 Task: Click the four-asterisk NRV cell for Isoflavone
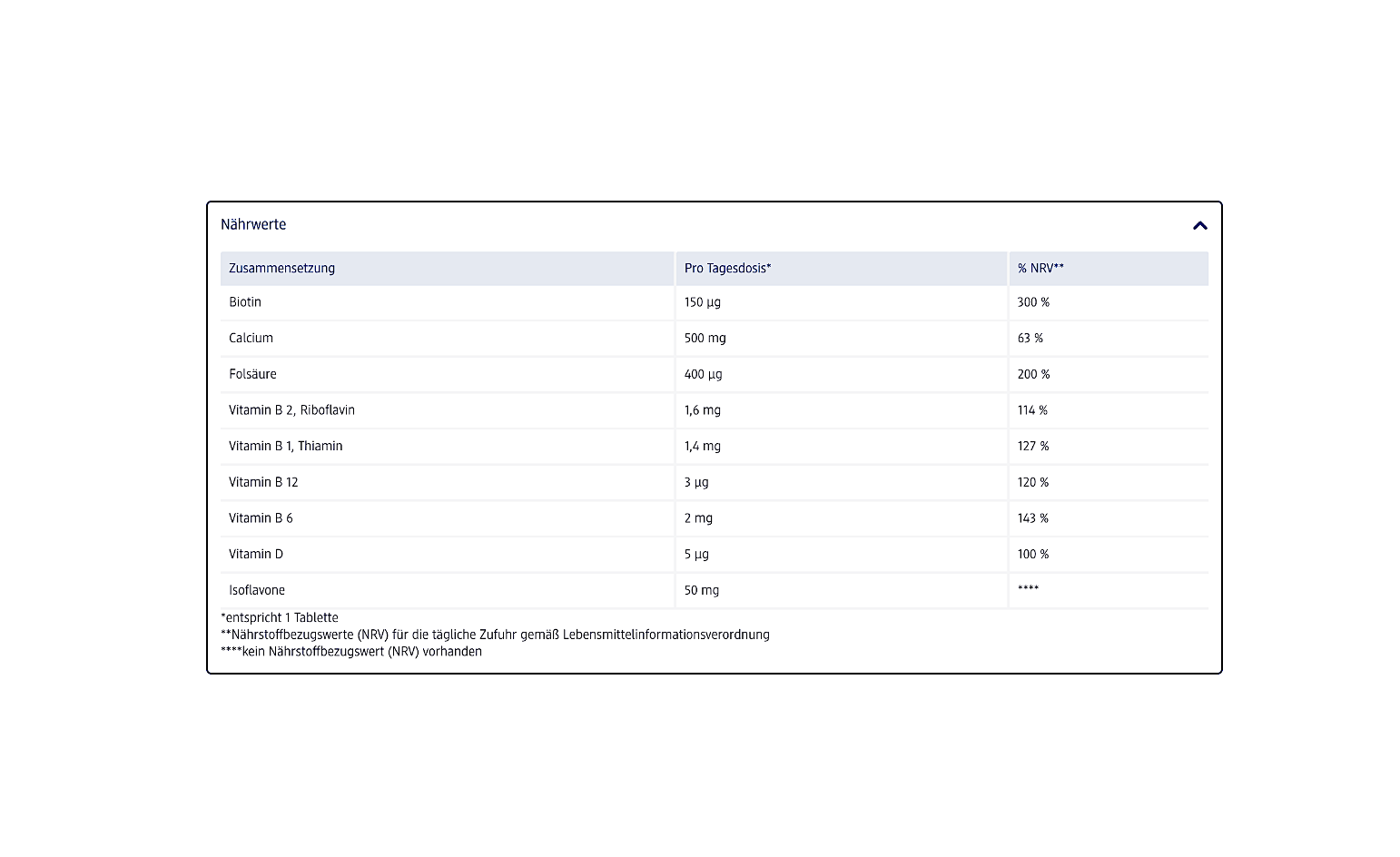pyautogui.click(x=1028, y=589)
